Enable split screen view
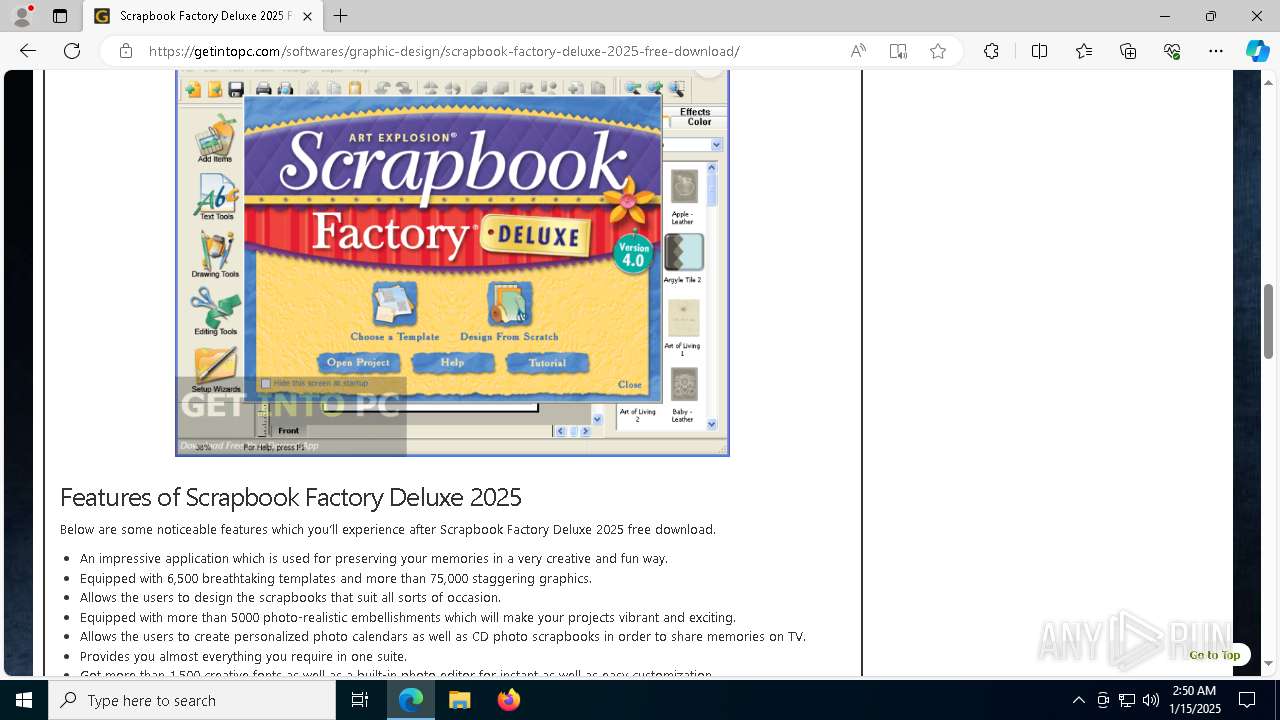 click(x=1039, y=51)
